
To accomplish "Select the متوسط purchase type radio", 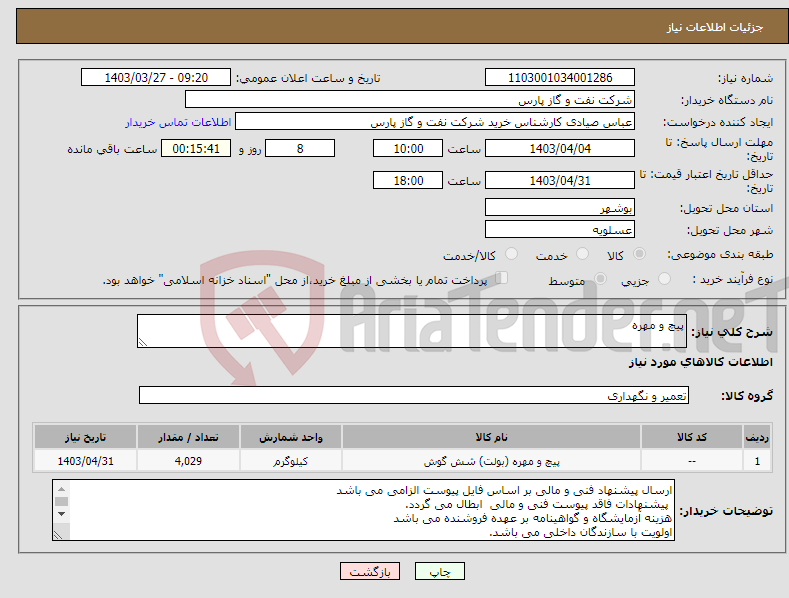I will [600, 279].
